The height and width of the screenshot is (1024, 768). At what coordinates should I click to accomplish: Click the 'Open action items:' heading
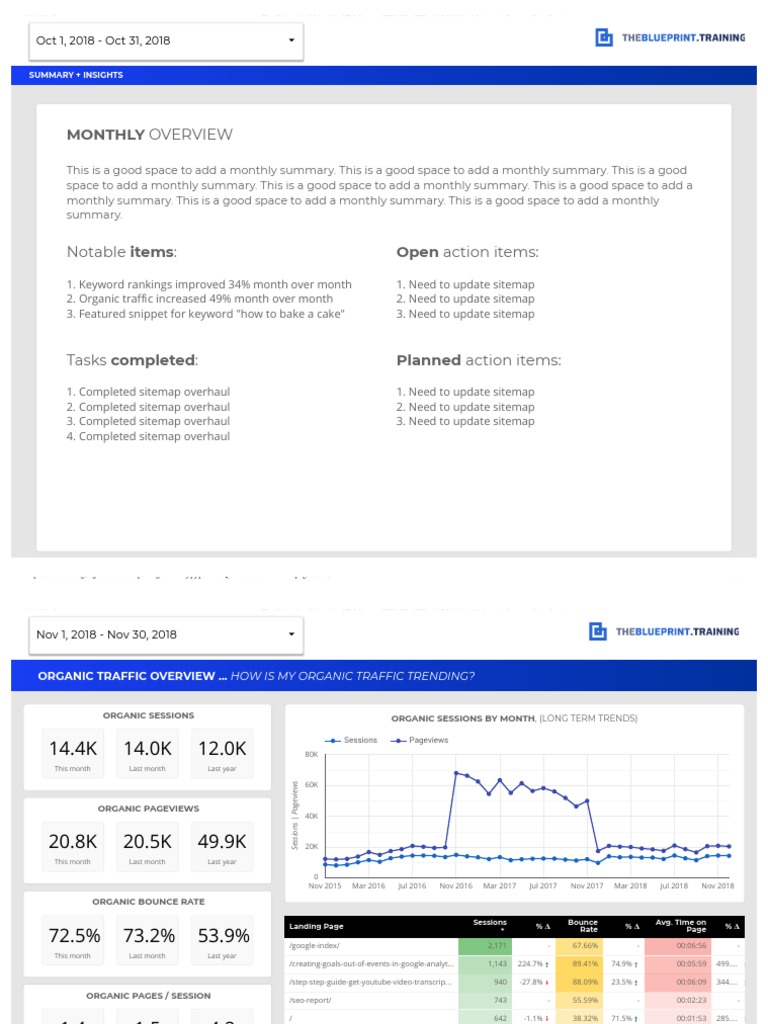(x=468, y=252)
